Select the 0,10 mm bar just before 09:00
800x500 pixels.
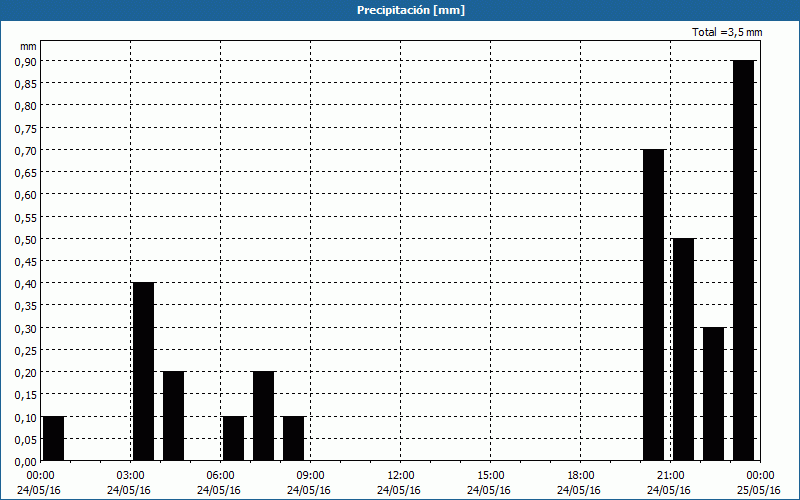pyautogui.click(x=293, y=438)
